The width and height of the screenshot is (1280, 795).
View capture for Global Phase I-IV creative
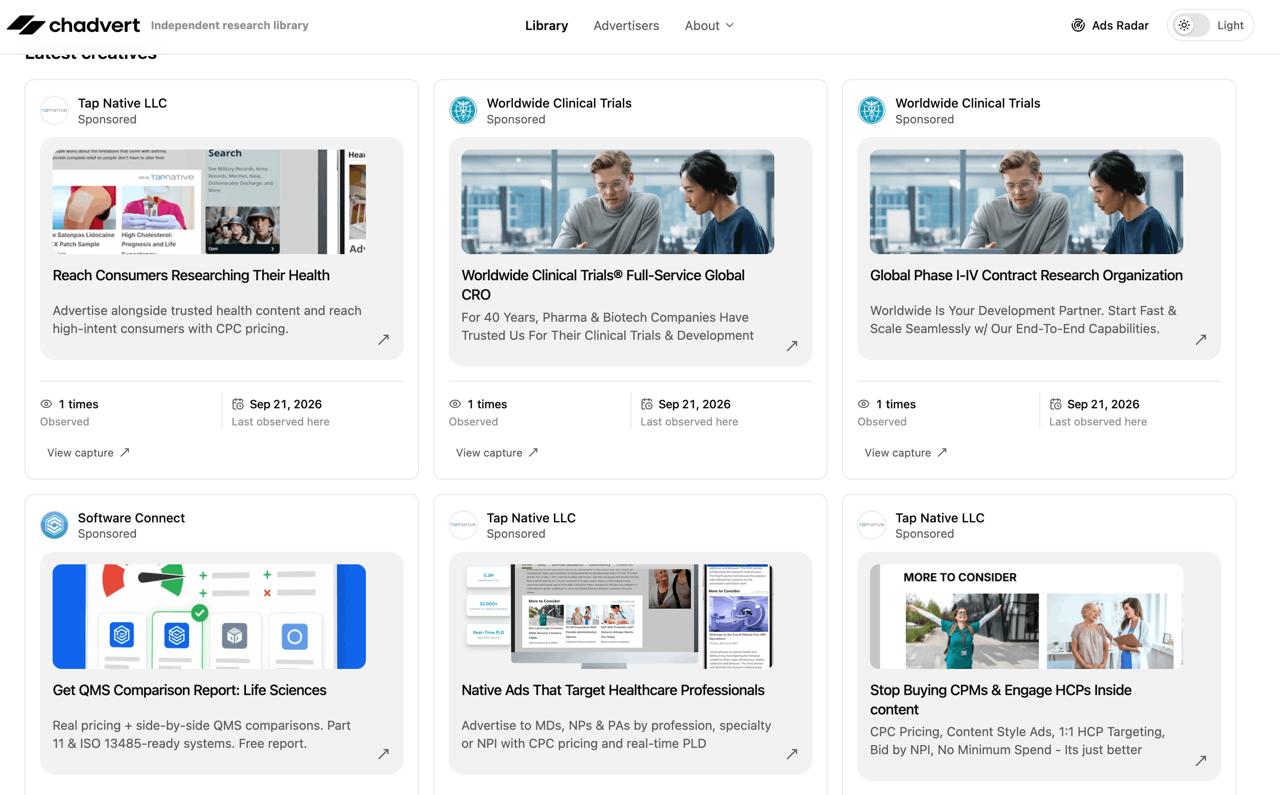point(906,453)
